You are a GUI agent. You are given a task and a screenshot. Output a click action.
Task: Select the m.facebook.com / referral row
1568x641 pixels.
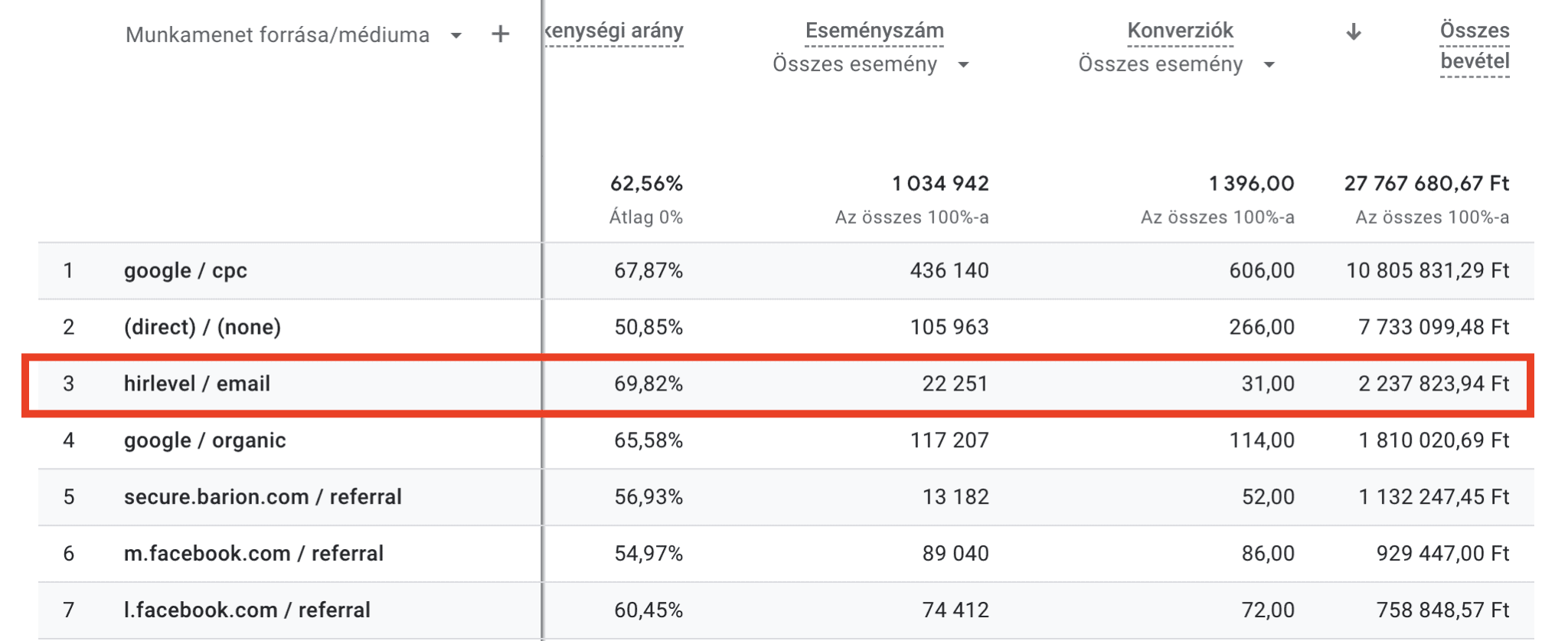tap(255, 553)
